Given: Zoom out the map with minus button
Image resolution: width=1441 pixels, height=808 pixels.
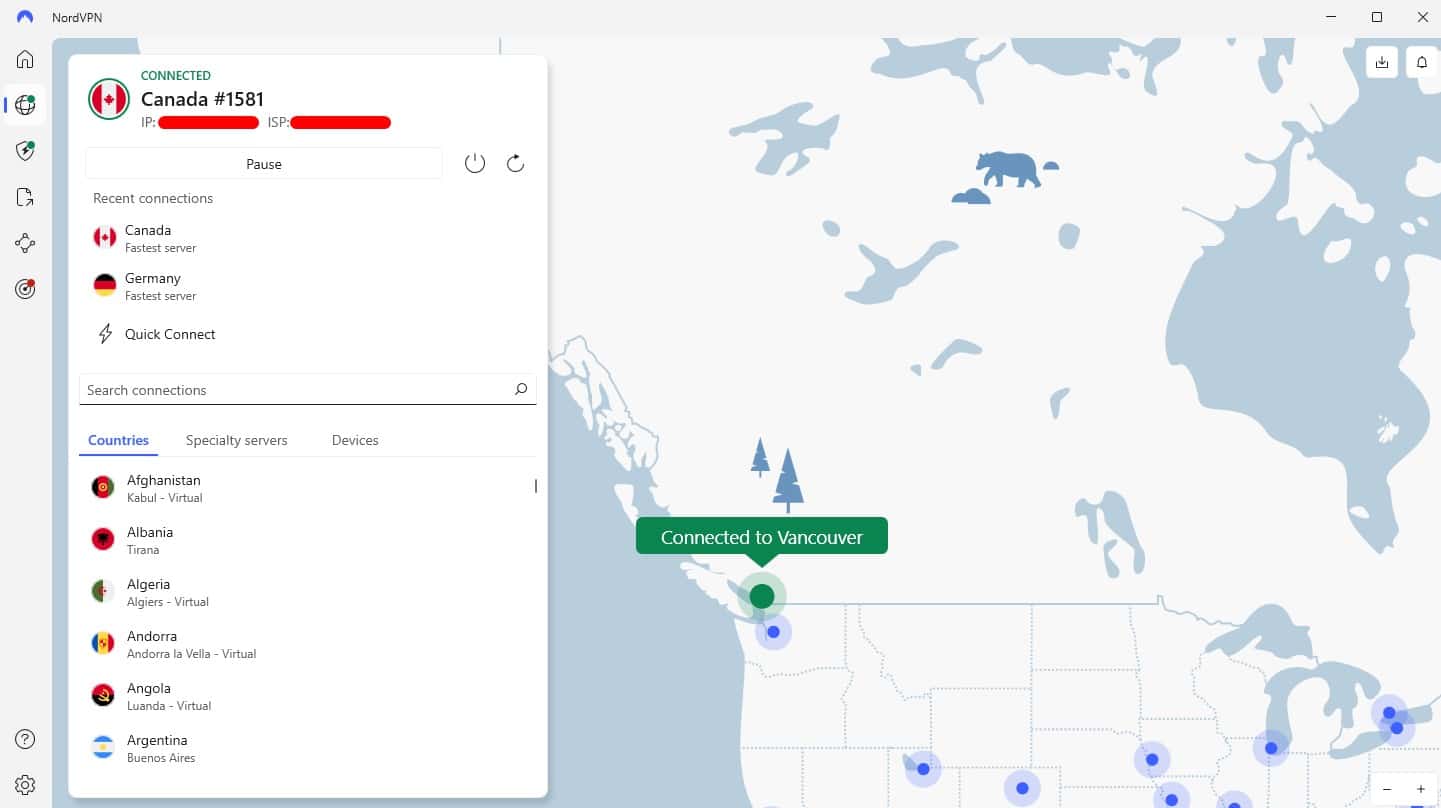Looking at the screenshot, I should (1386, 789).
